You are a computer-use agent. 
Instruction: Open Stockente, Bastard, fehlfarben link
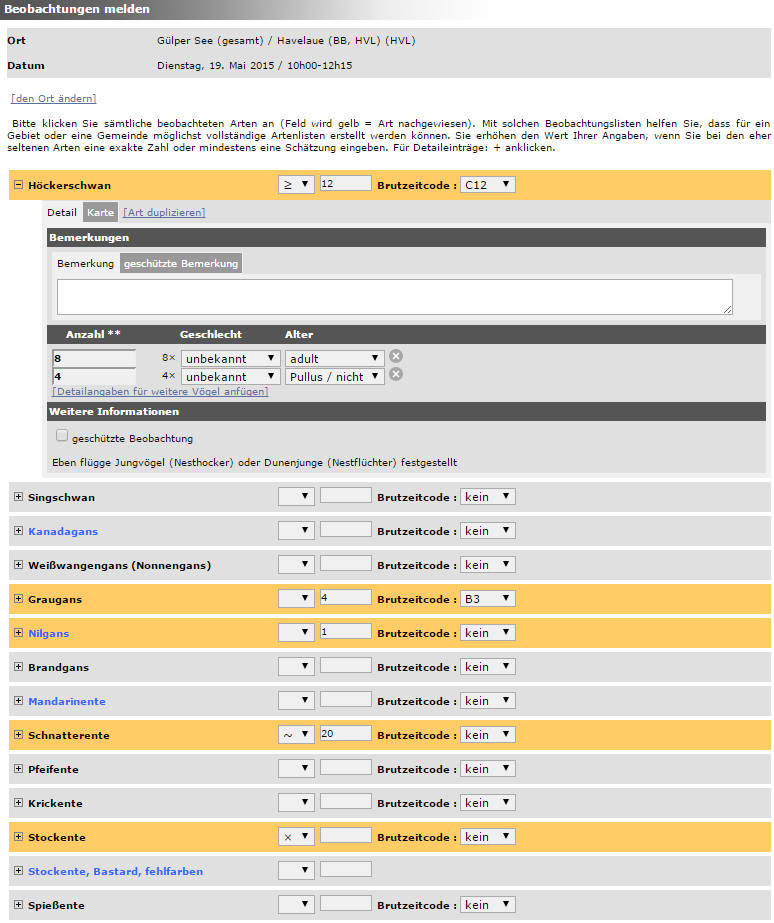coord(115,871)
